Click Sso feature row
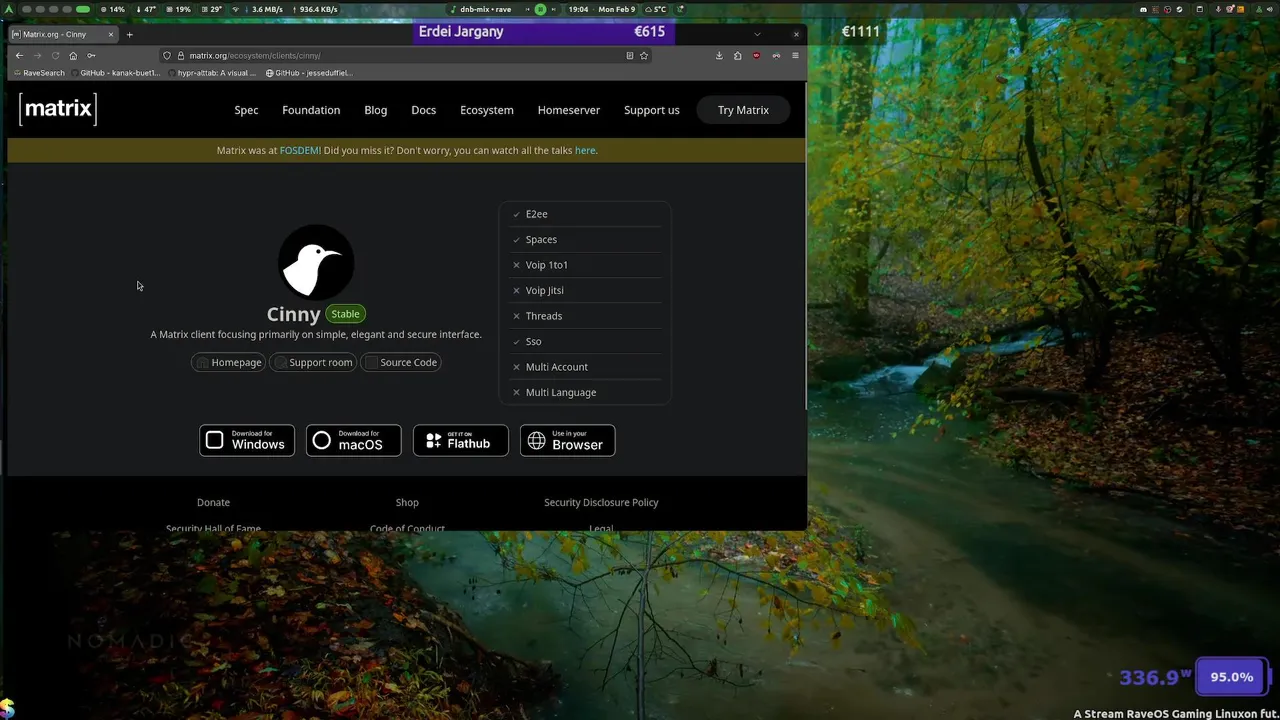 (585, 341)
